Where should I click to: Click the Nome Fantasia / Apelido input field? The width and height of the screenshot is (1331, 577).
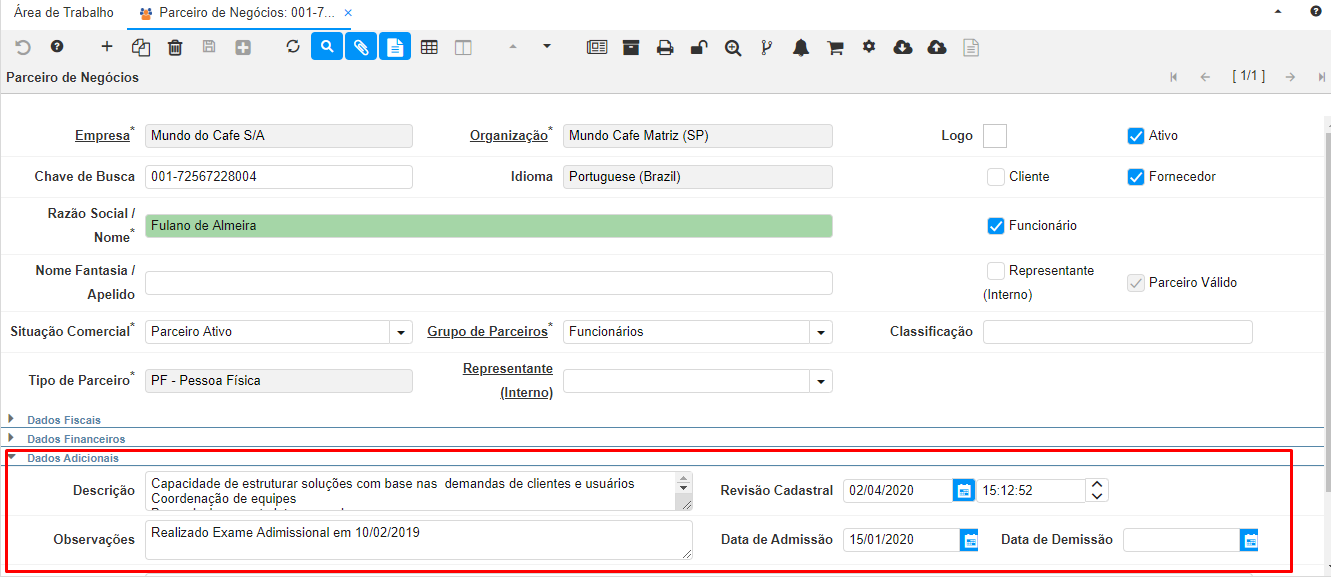click(x=488, y=283)
